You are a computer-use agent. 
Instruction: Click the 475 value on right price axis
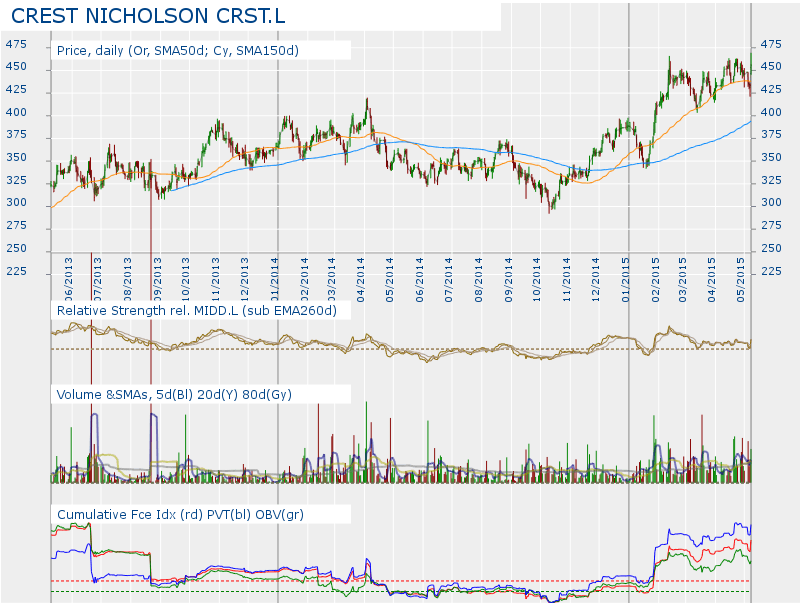771,44
